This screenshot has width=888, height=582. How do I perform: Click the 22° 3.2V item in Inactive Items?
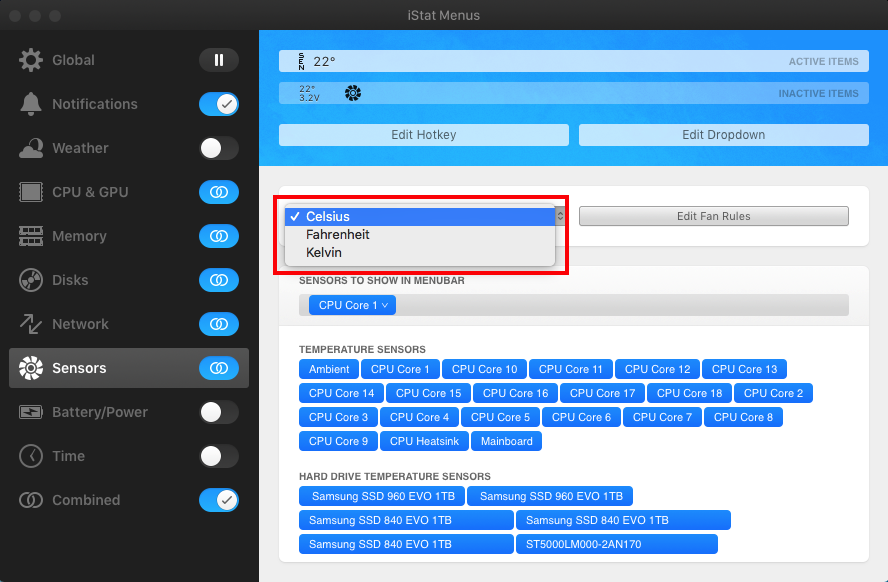[309, 93]
